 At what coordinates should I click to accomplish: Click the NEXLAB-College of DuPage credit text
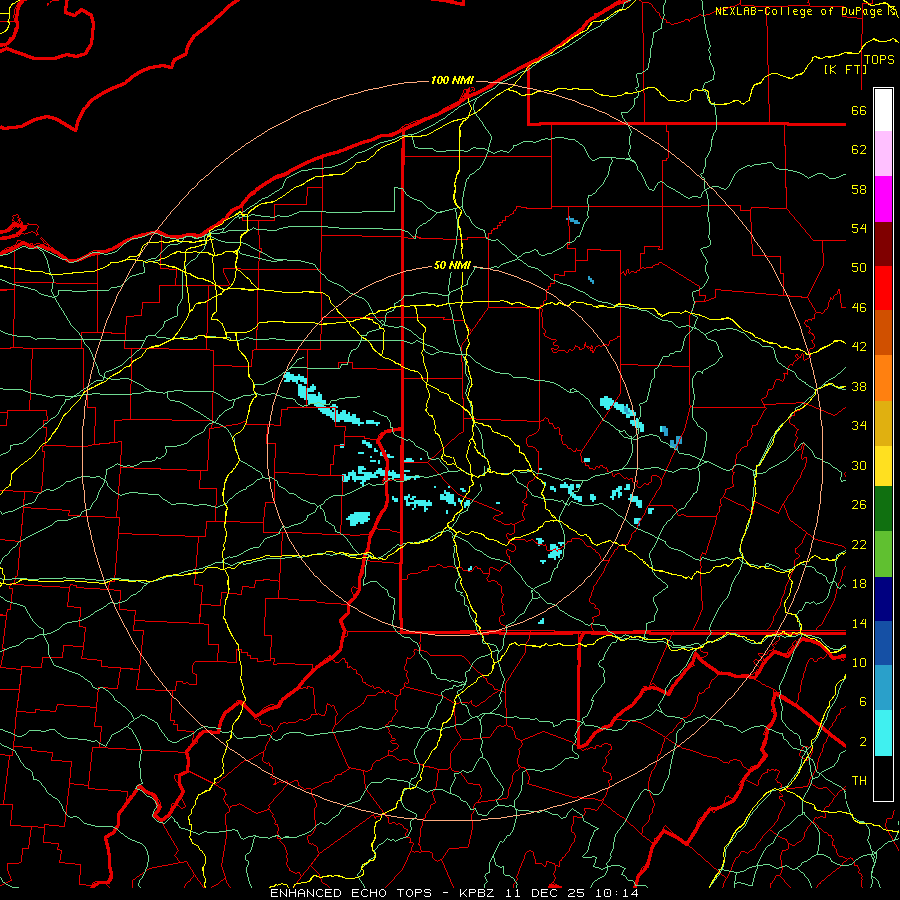pyautogui.click(x=800, y=11)
